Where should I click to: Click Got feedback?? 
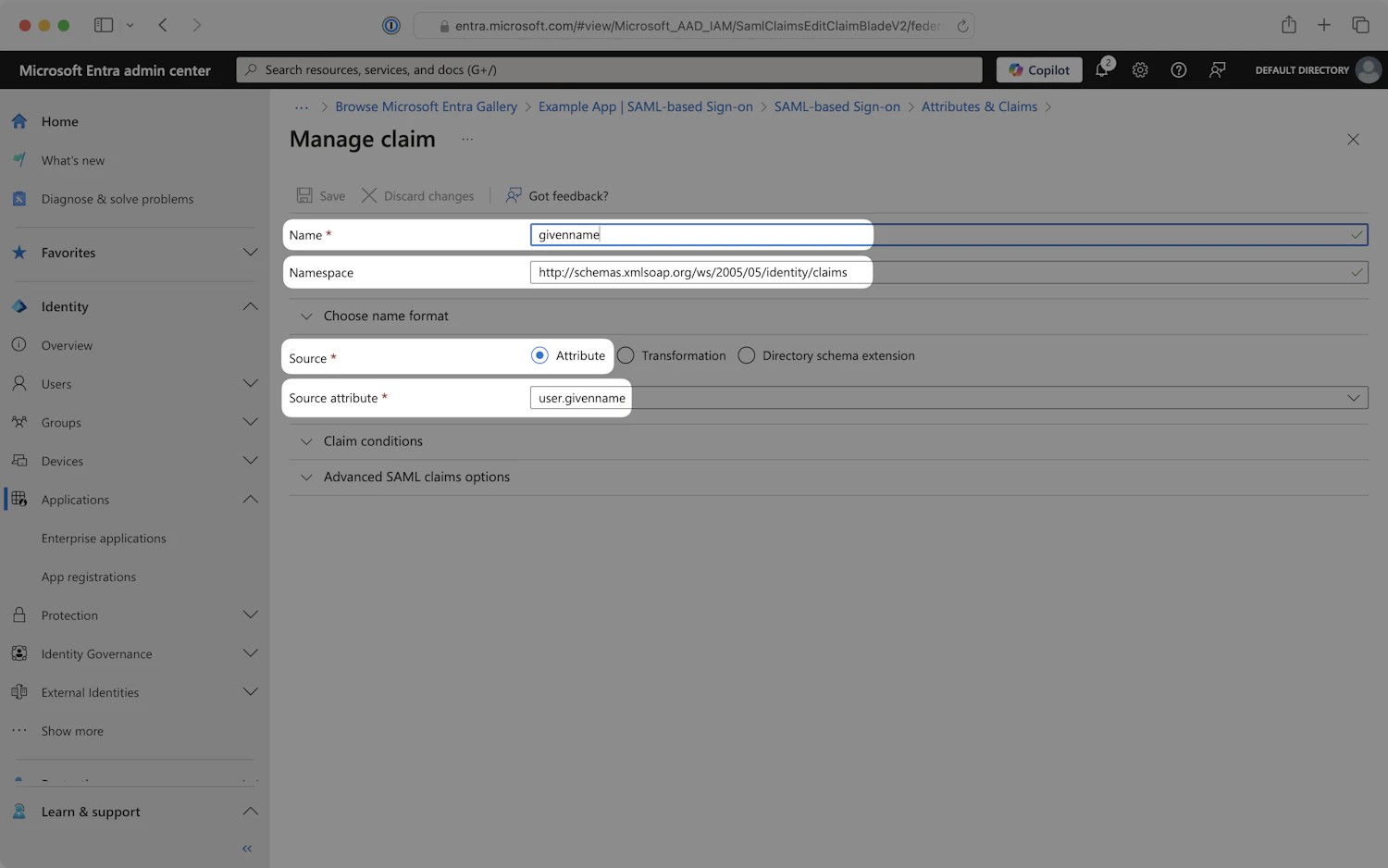[557, 195]
